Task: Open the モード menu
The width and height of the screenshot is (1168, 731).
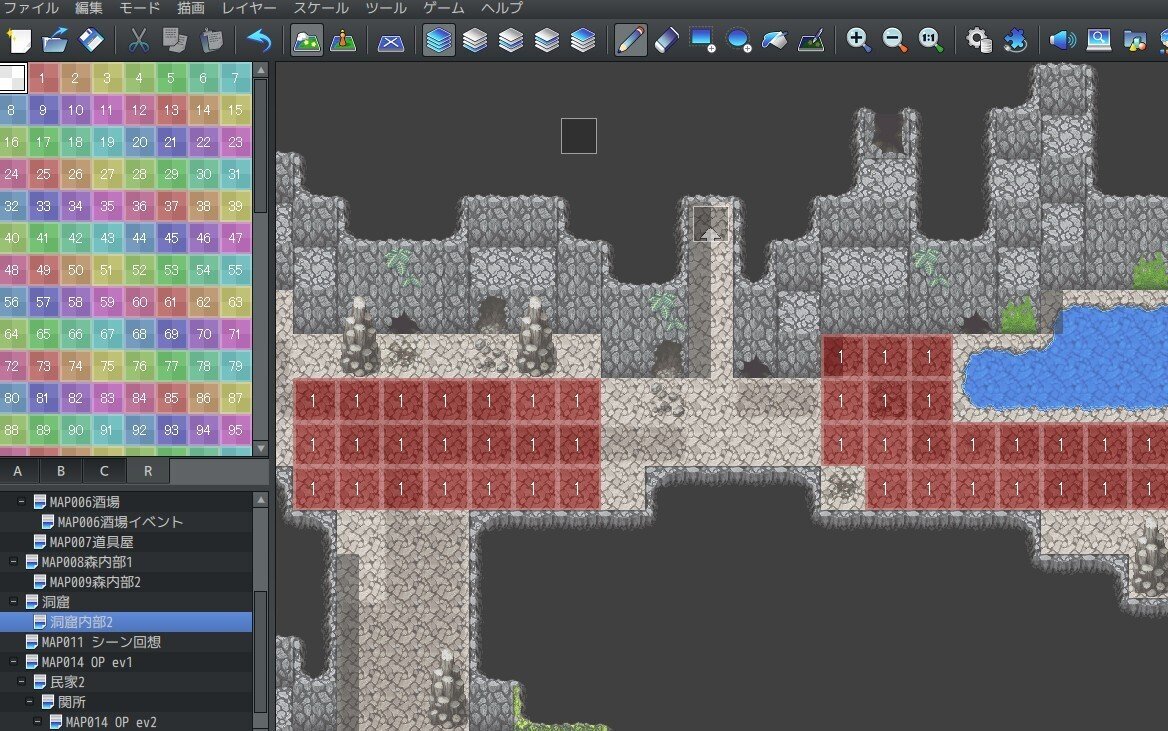Action: pos(139,8)
